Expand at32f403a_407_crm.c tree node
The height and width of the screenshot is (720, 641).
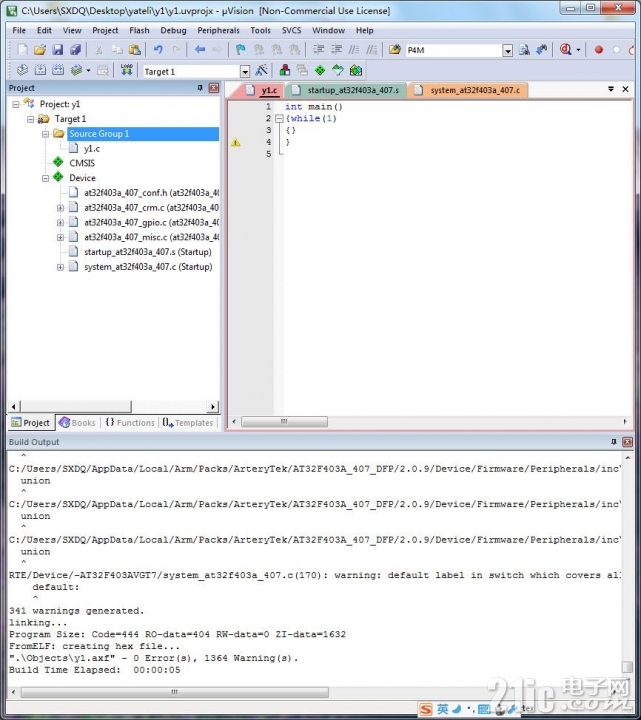(x=60, y=208)
